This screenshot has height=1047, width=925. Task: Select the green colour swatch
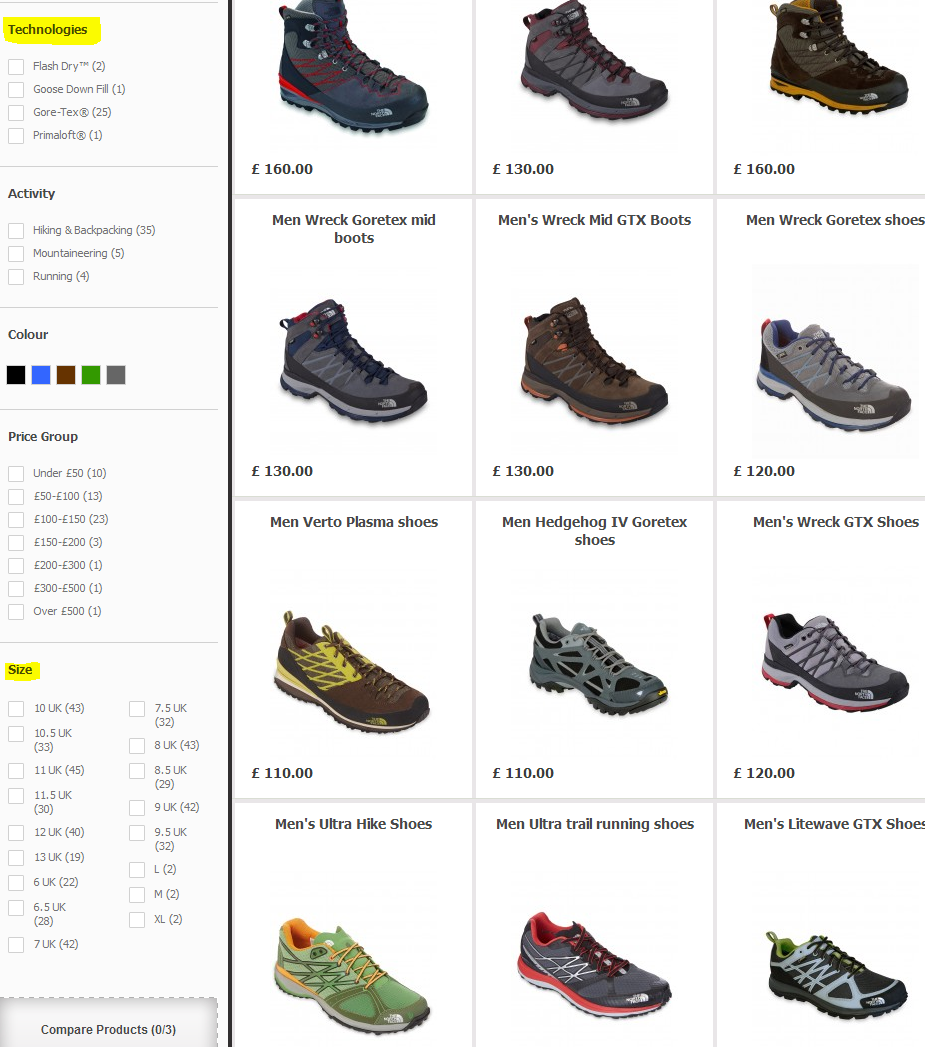click(91, 375)
